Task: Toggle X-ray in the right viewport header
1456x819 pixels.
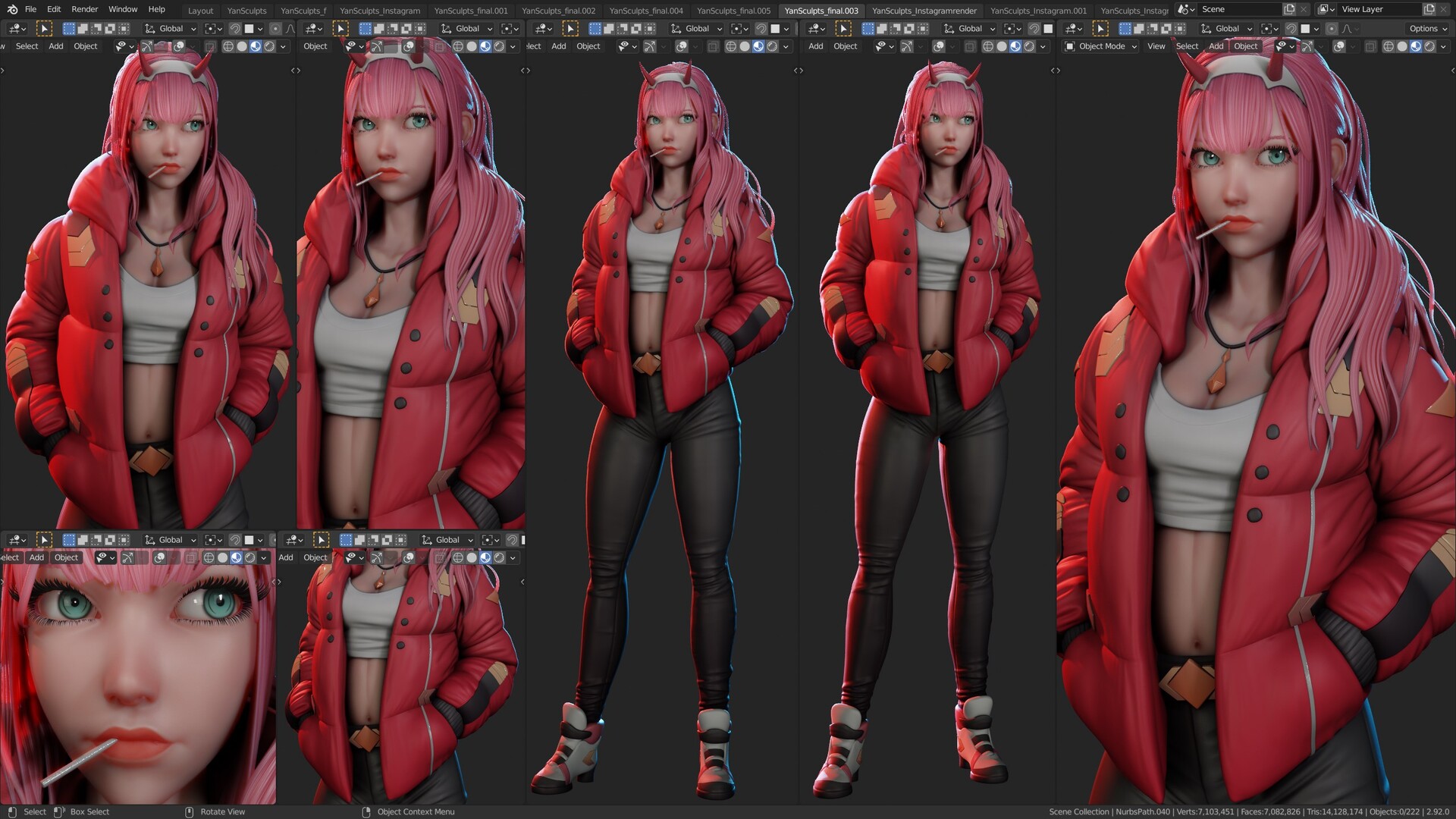Action: click(1370, 46)
